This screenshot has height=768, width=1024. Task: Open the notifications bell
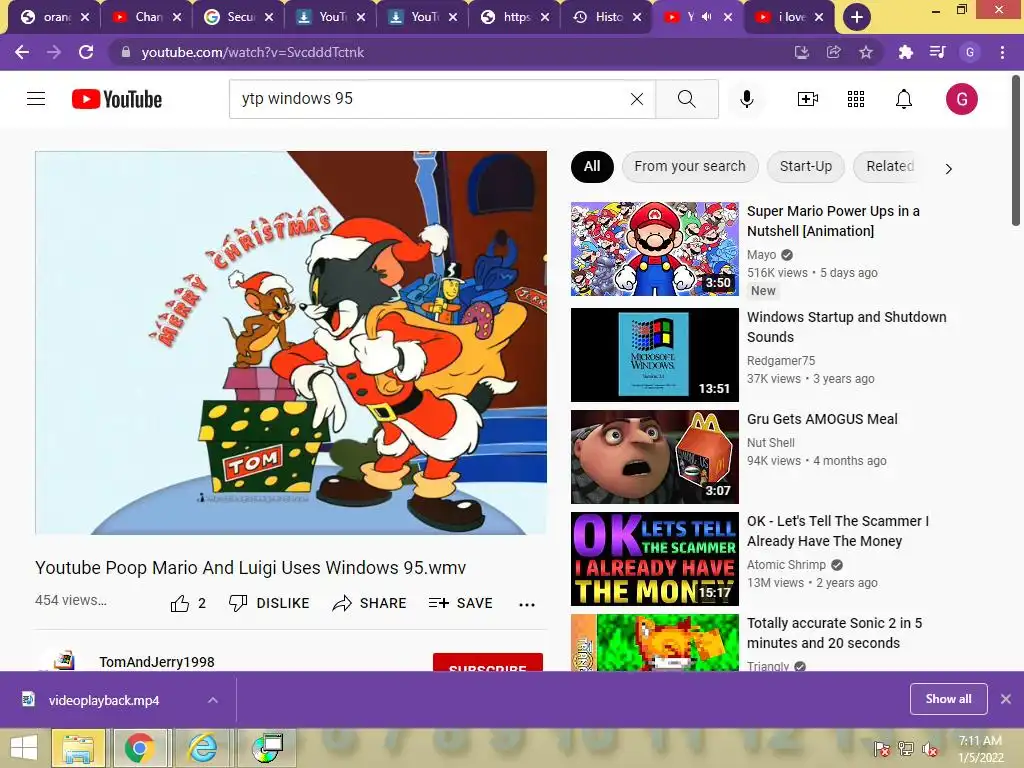coord(904,99)
